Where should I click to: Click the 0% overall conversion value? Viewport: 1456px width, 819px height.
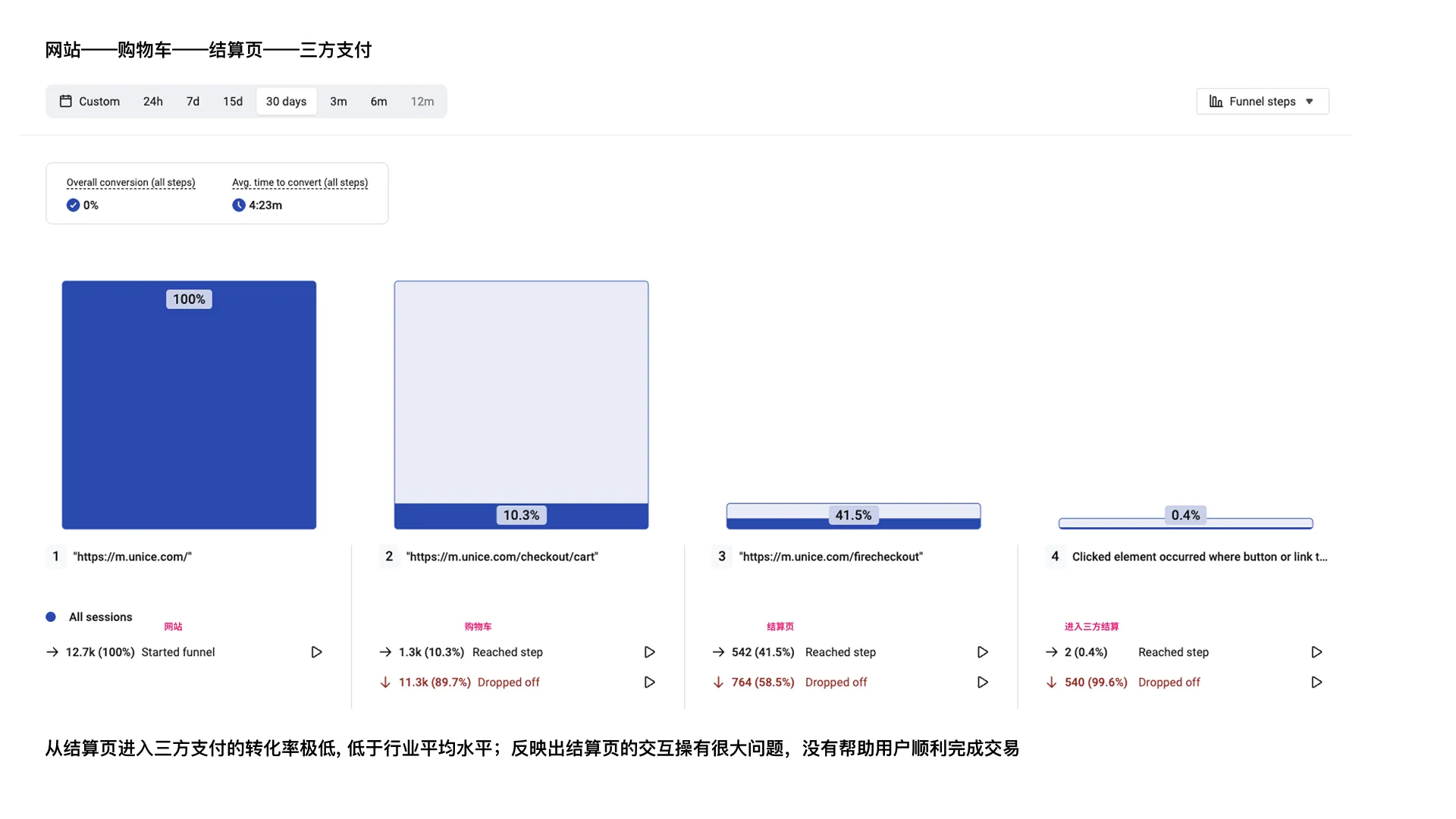click(91, 206)
